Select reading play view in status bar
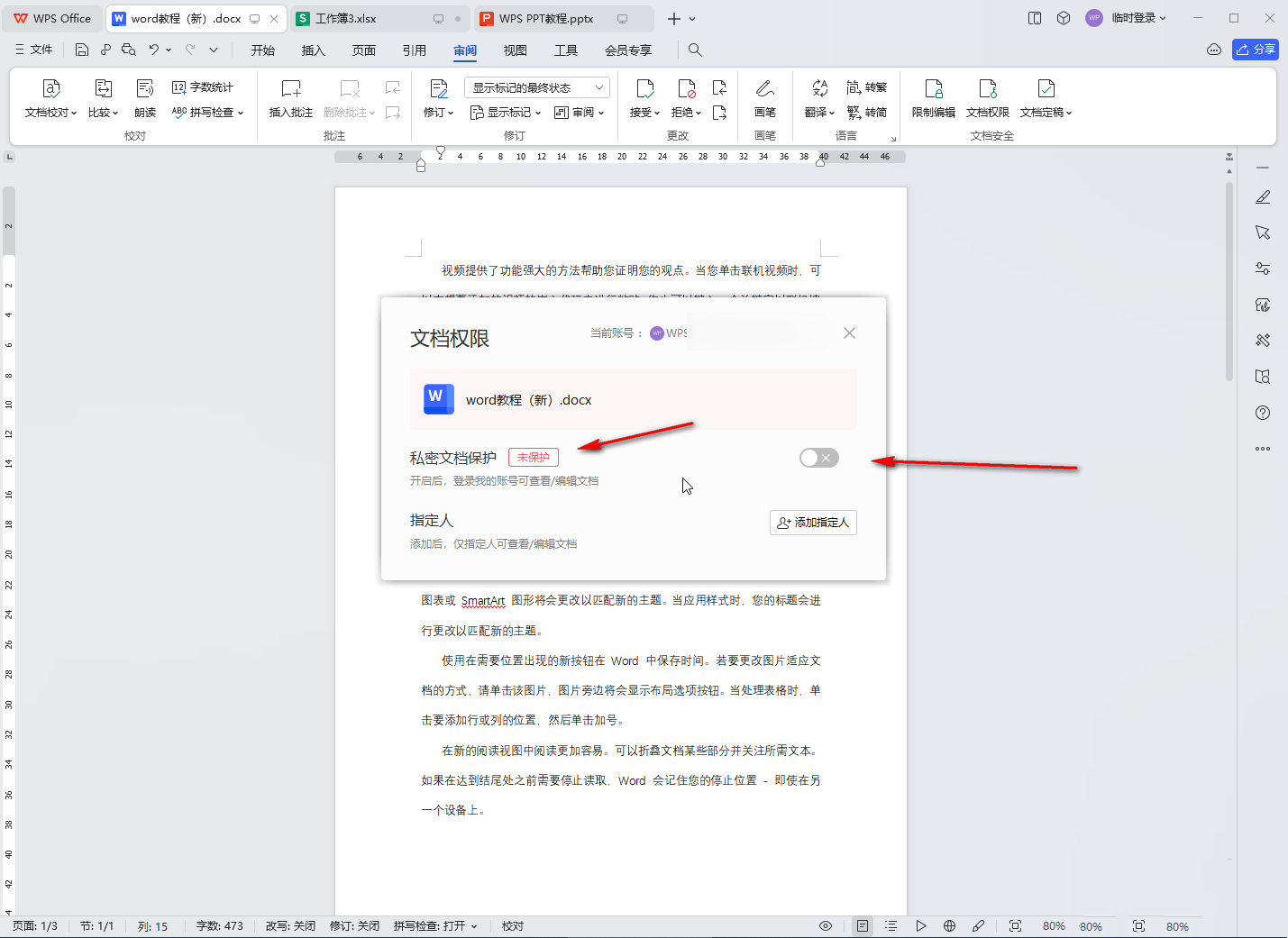The image size is (1288, 938). [x=920, y=926]
